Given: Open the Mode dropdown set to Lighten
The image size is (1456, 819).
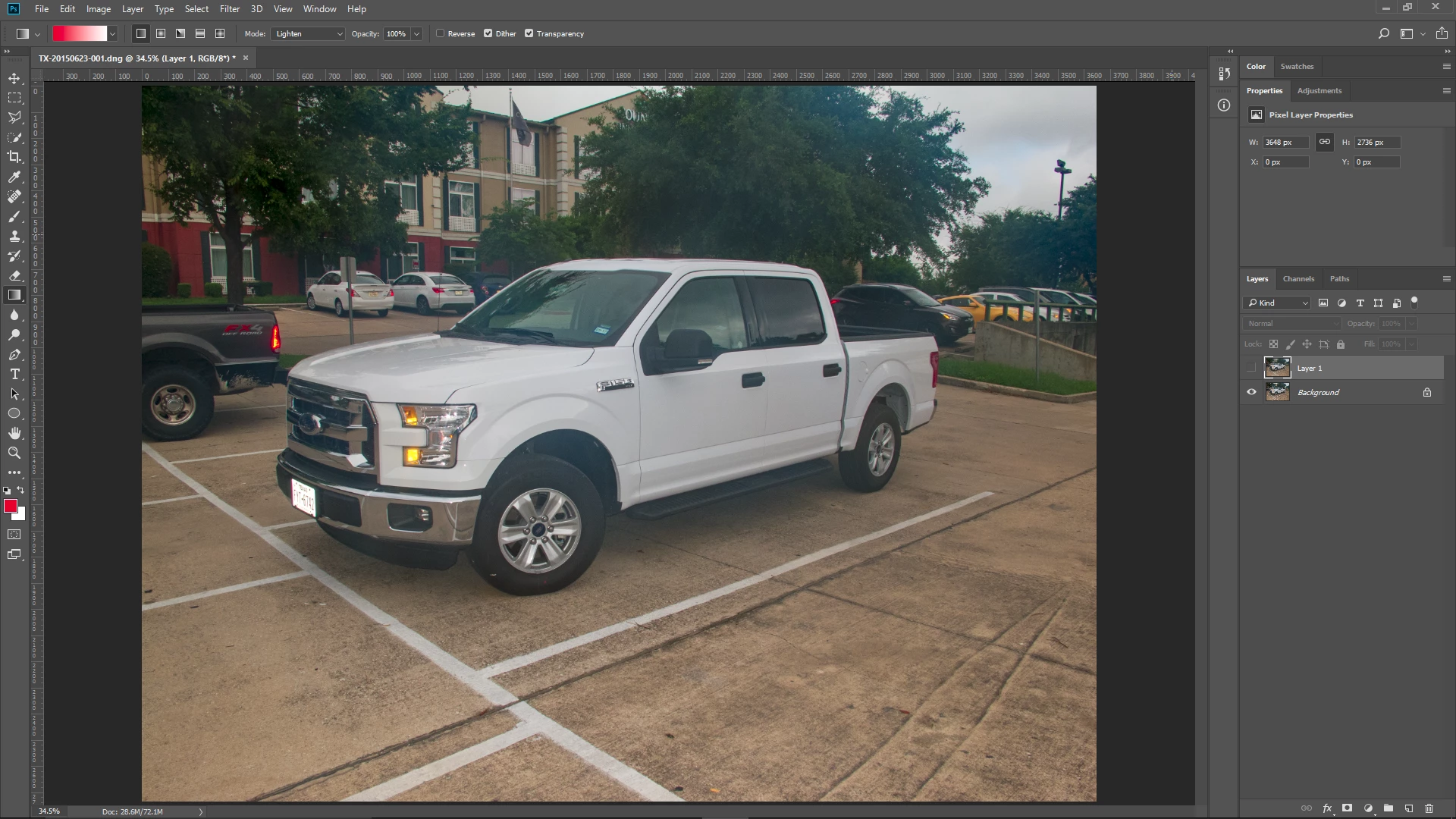Looking at the screenshot, I should tap(308, 33).
